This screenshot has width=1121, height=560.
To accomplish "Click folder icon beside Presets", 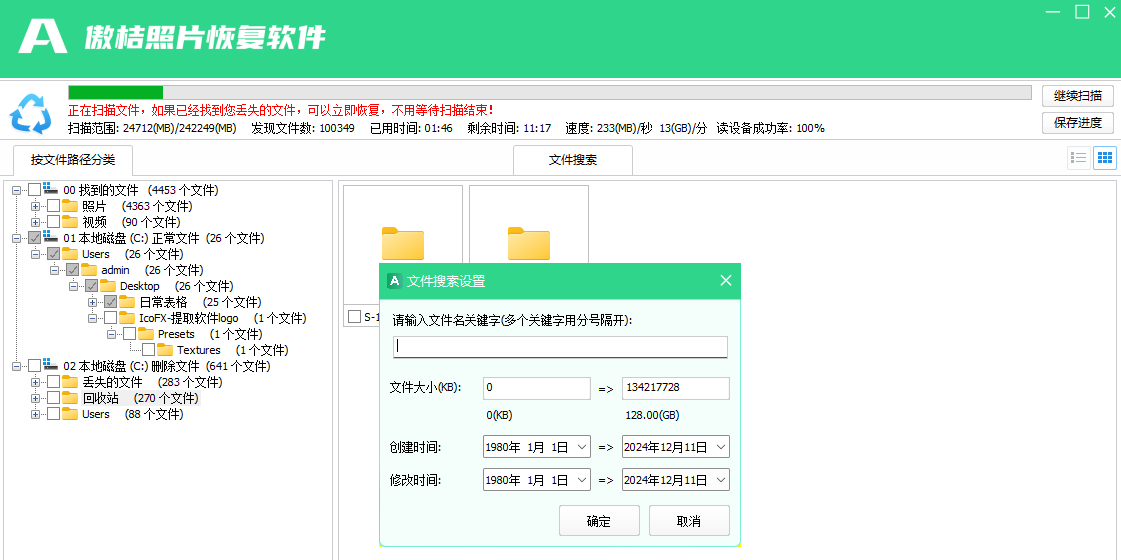I will click(146, 334).
